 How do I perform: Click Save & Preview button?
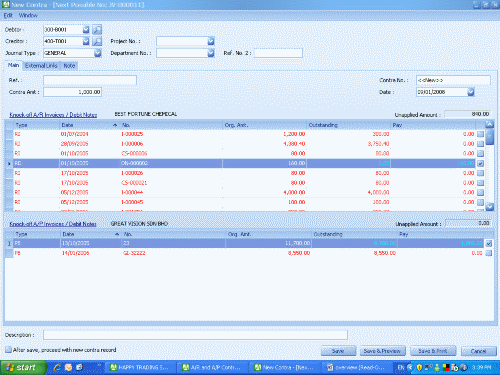382,351
